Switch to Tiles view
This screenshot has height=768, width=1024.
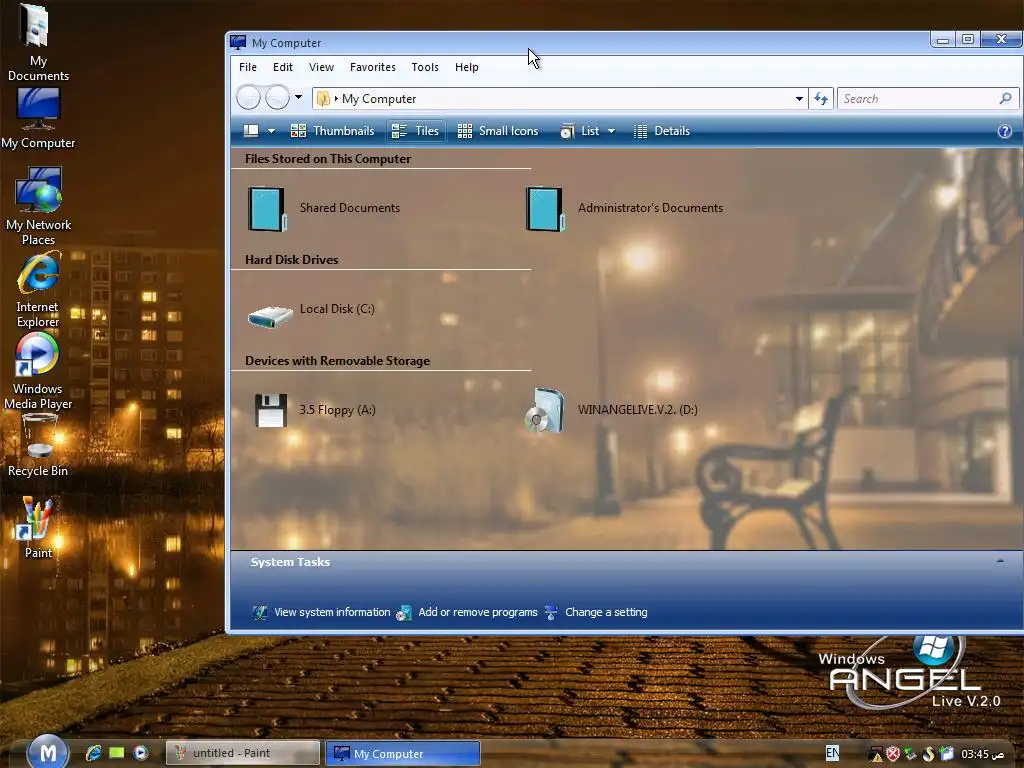(x=415, y=131)
